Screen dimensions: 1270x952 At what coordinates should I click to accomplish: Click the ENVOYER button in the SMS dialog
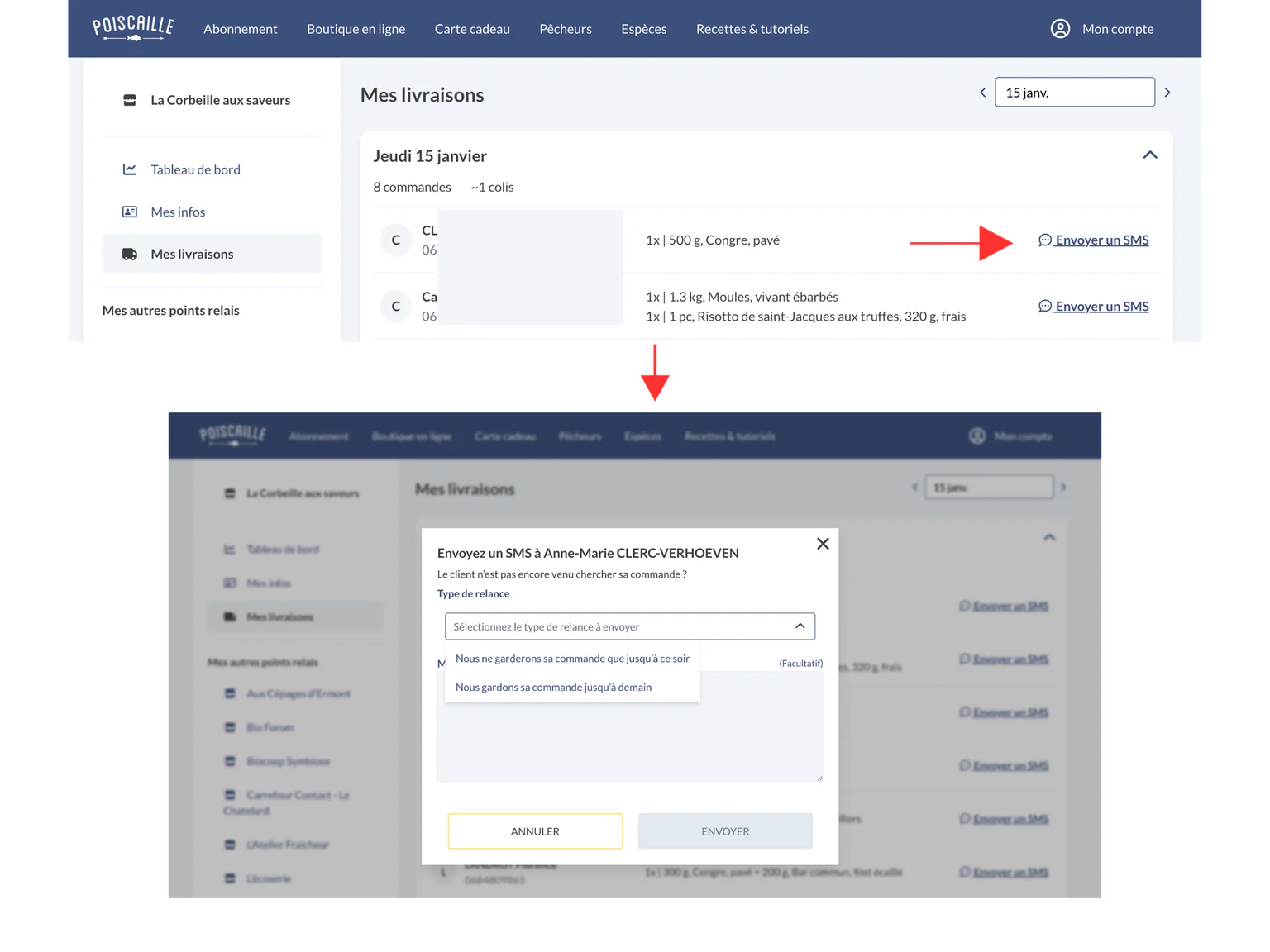pos(725,831)
